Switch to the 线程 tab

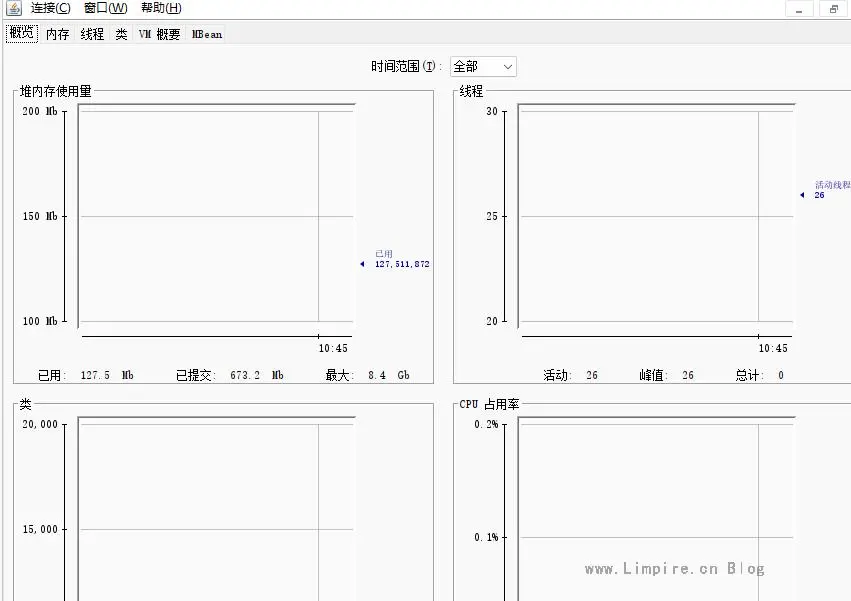[92, 34]
